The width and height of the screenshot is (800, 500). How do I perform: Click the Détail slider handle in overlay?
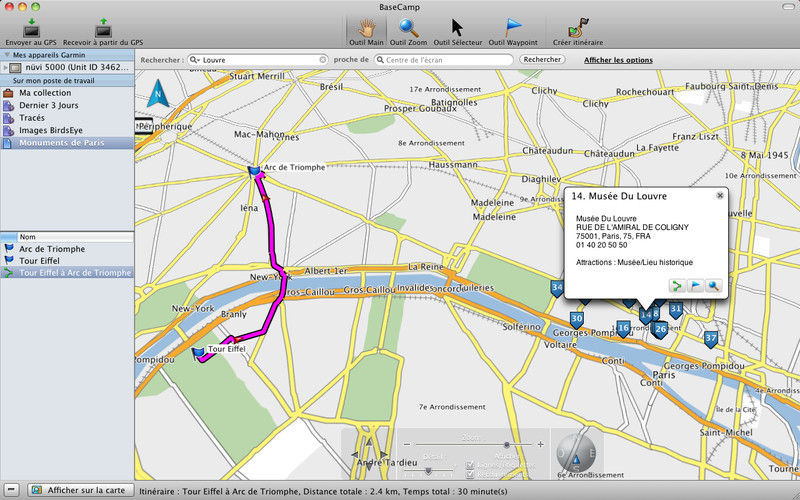429,470
